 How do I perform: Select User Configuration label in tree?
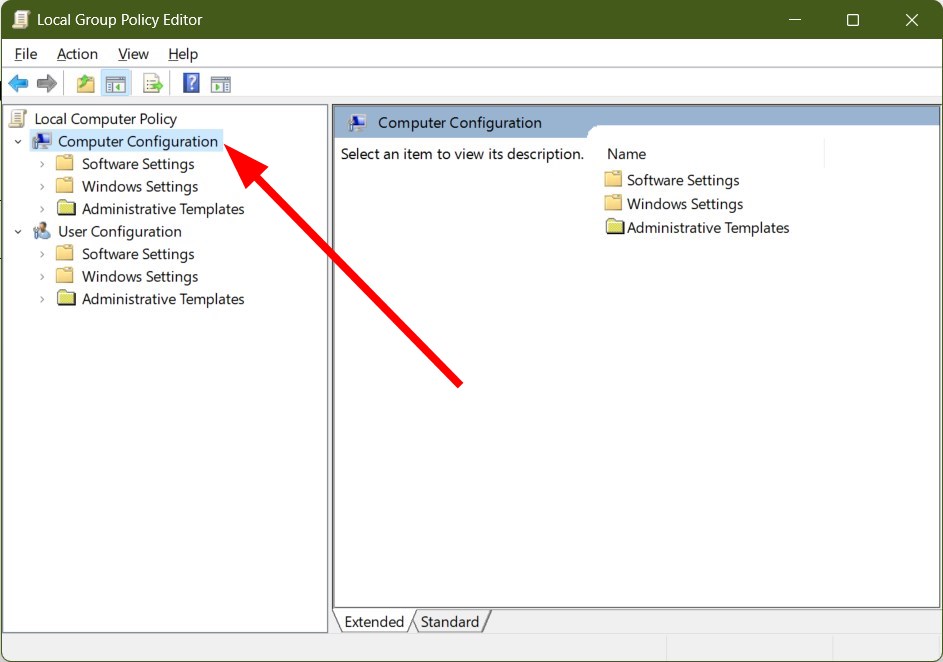[x=120, y=231]
